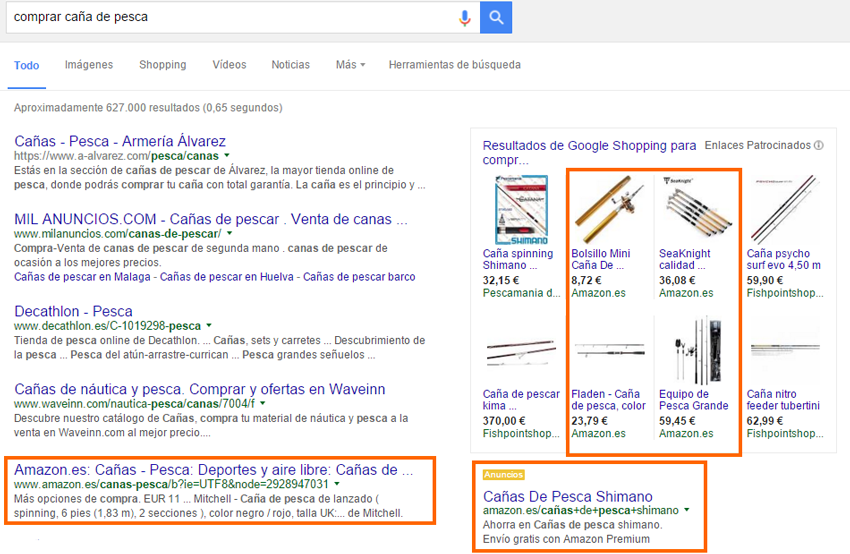Open SeaKnight calidad product title
Image resolution: width=850 pixels, height=554 pixels.
point(685,259)
